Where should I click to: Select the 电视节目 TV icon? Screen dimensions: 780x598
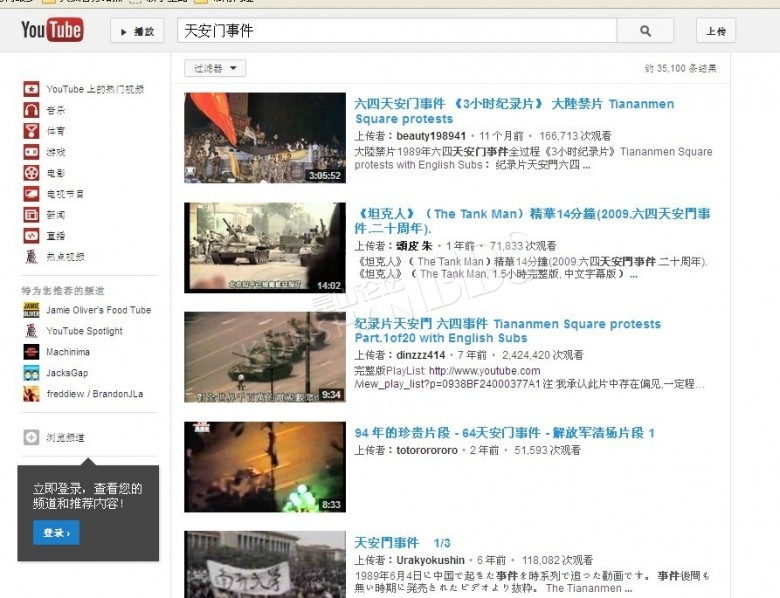click(31, 194)
